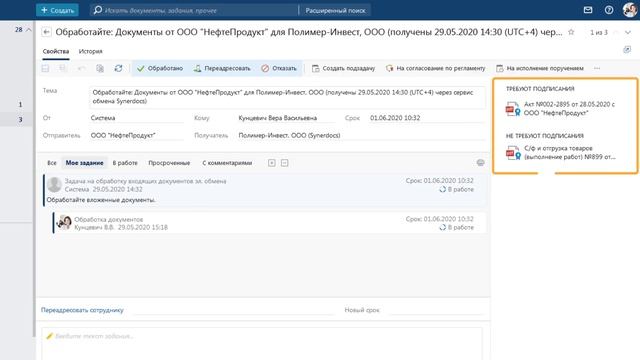Select the Все thread filter
The height and width of the screenshot is (360, 640).
52,163
